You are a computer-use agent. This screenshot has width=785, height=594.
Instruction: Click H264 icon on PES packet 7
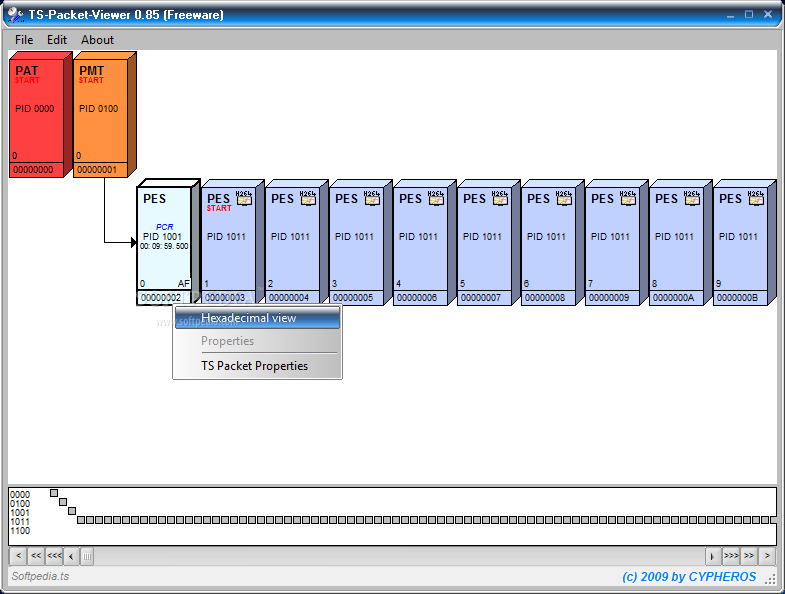point(628,198)
